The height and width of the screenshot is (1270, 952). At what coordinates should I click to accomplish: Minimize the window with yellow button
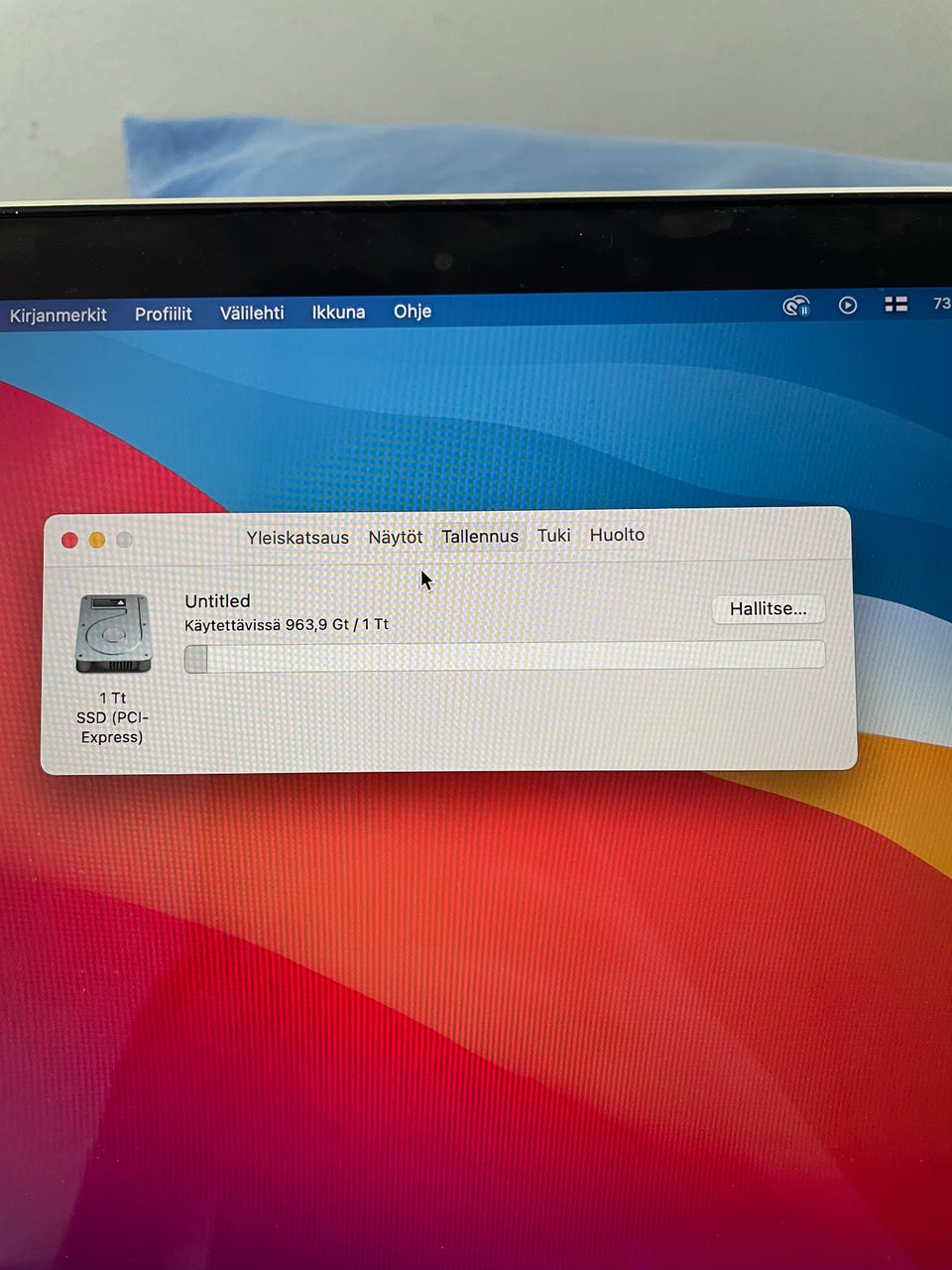tap(97, 540)
